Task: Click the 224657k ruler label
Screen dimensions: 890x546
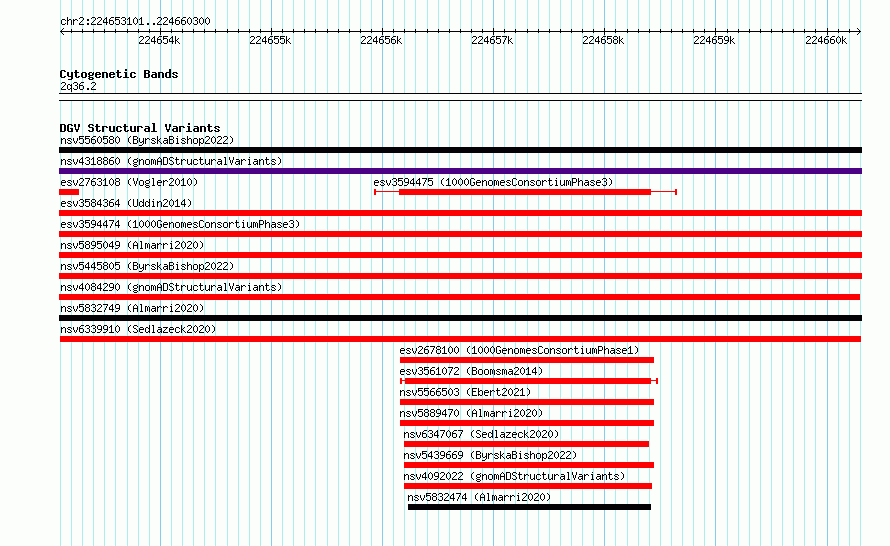Action: 492,40
